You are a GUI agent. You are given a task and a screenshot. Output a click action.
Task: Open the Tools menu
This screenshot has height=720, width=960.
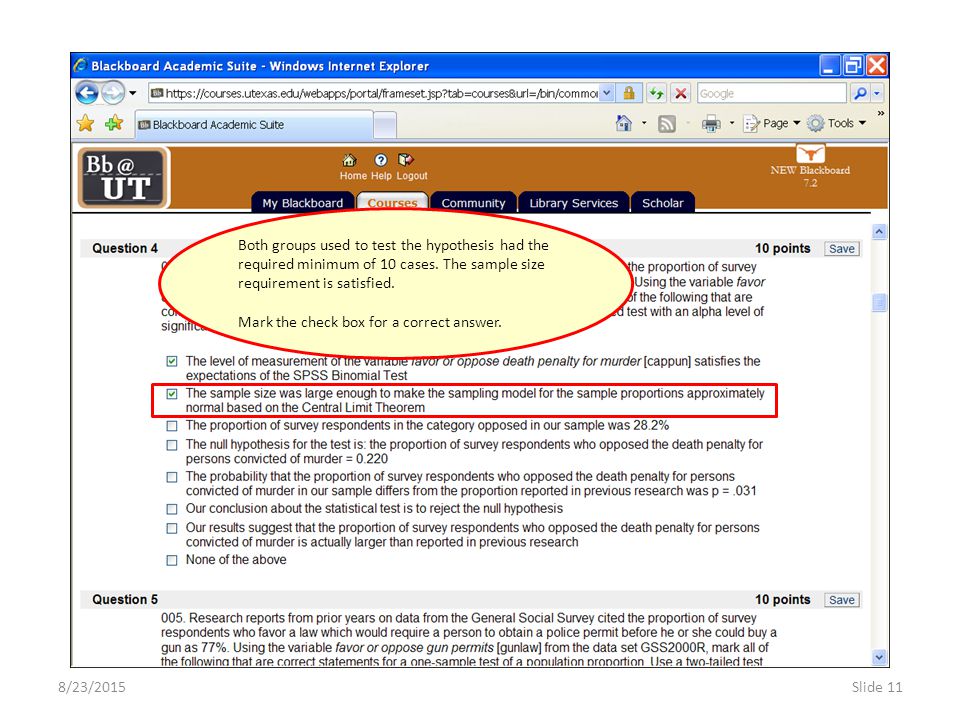click(x=836, y=123)
